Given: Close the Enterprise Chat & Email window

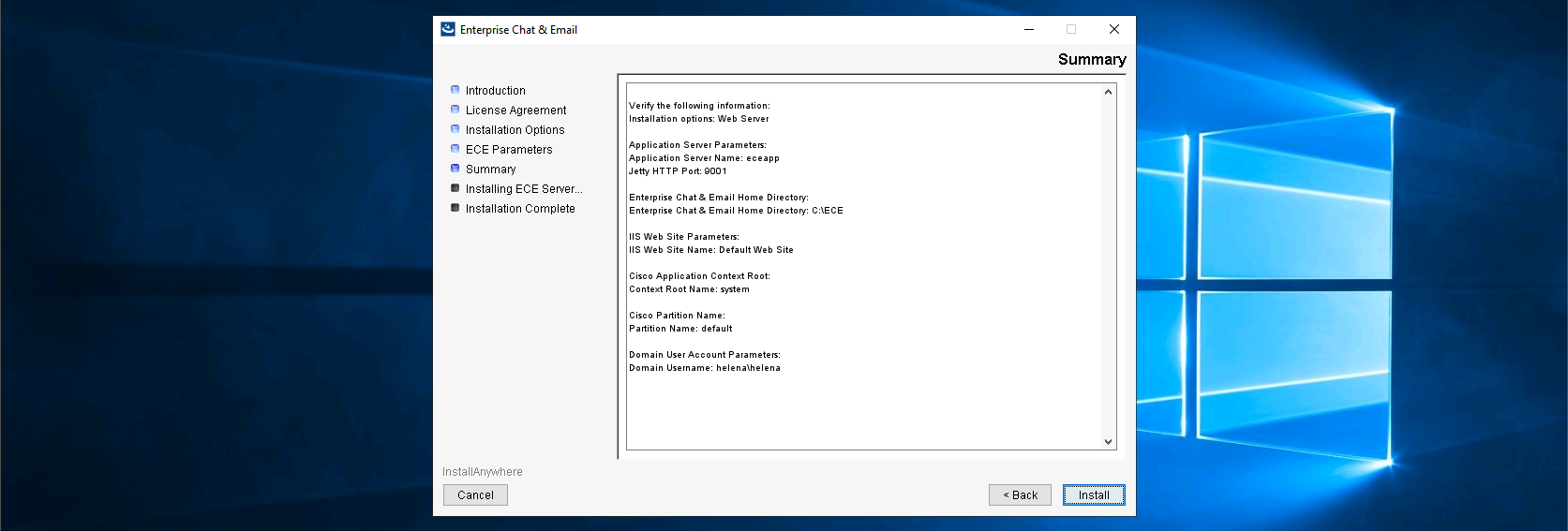Looking at the screenshot, I should click(1113, 29).
